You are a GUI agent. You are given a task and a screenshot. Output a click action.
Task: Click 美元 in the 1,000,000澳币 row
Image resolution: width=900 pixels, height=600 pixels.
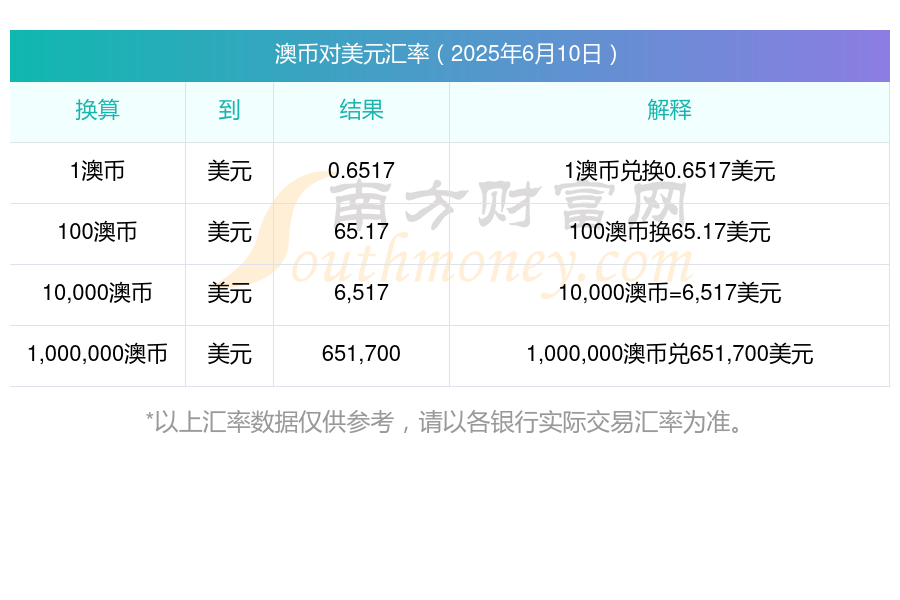229,354
